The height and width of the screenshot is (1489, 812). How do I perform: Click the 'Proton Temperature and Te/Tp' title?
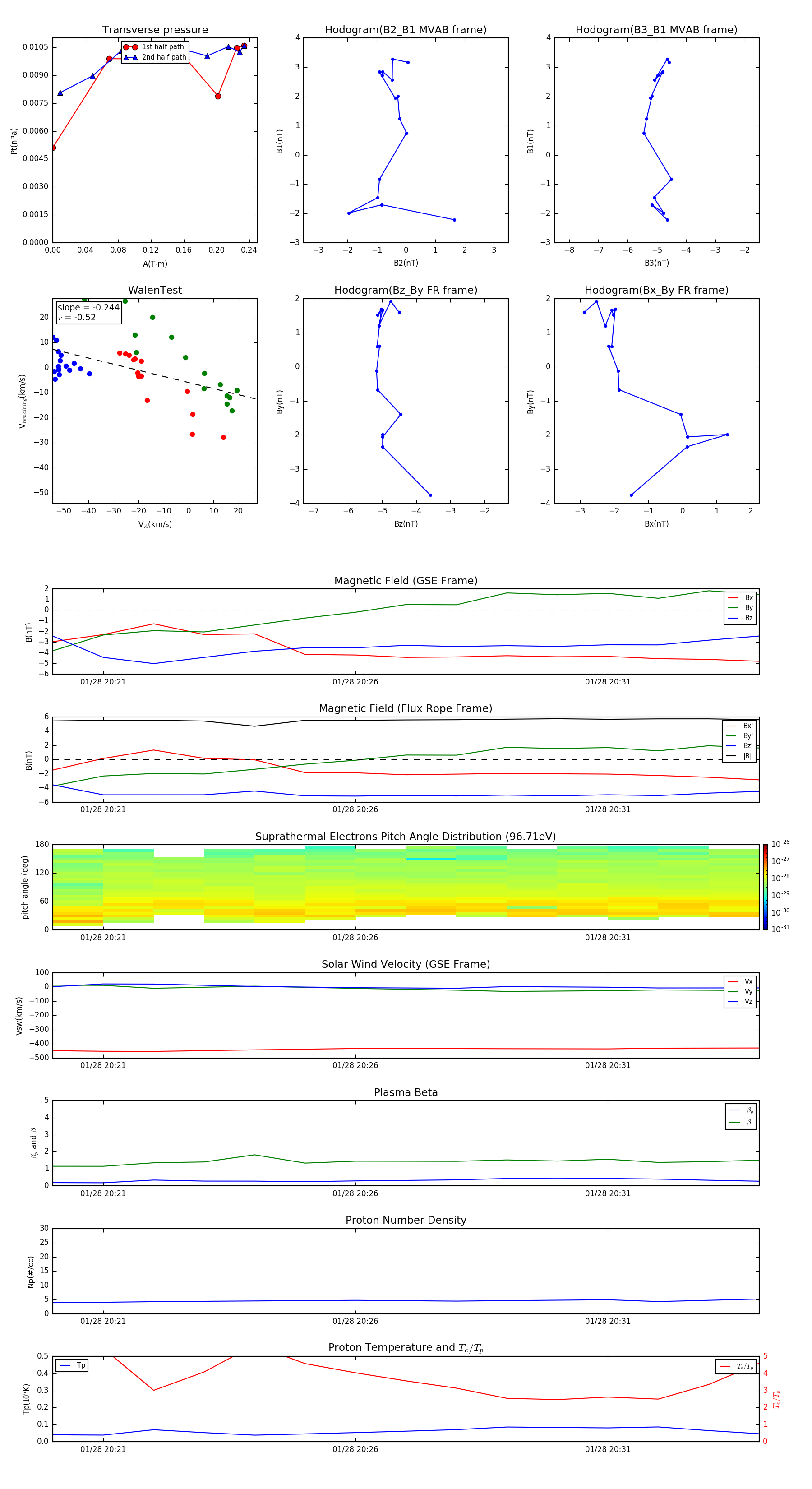coord(406,1348)
